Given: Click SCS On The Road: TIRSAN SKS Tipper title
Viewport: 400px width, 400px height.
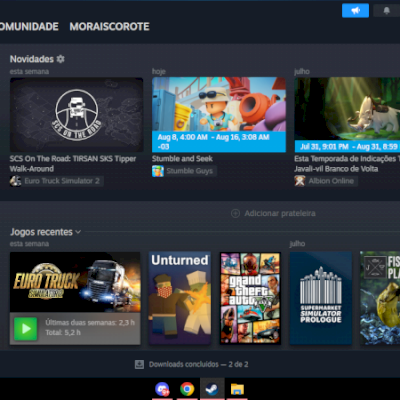Looking at the screenshot, I should [x=73, y=164].
